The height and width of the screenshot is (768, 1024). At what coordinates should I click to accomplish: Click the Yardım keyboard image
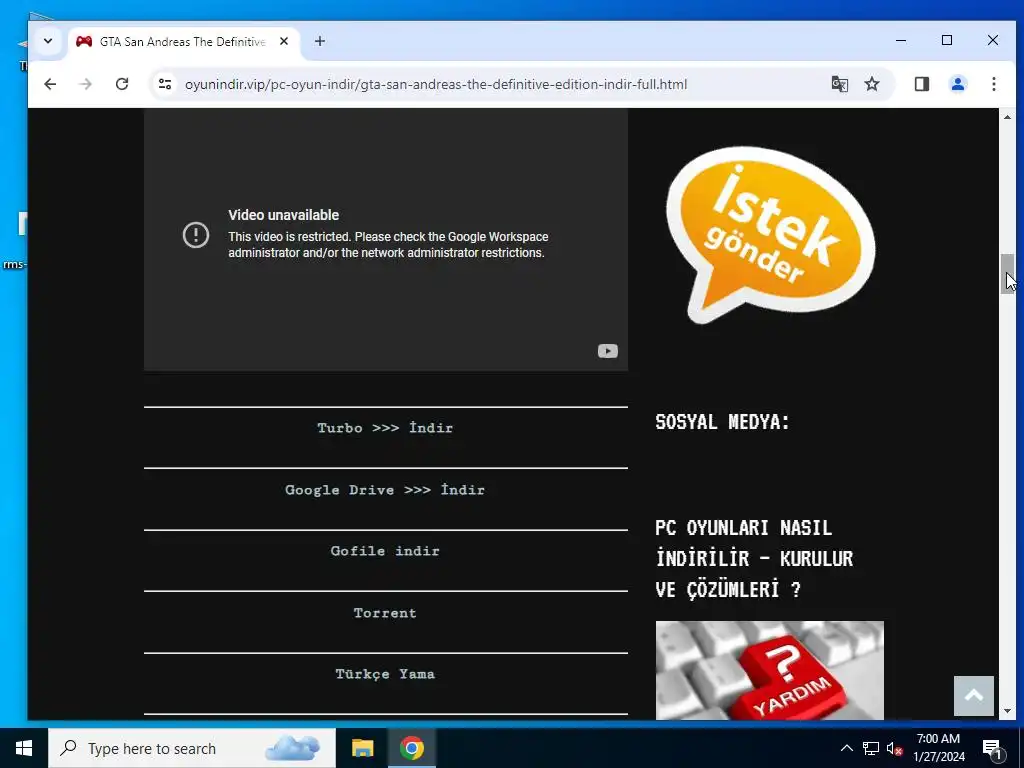pyautogui.click(x=769, y=670)
